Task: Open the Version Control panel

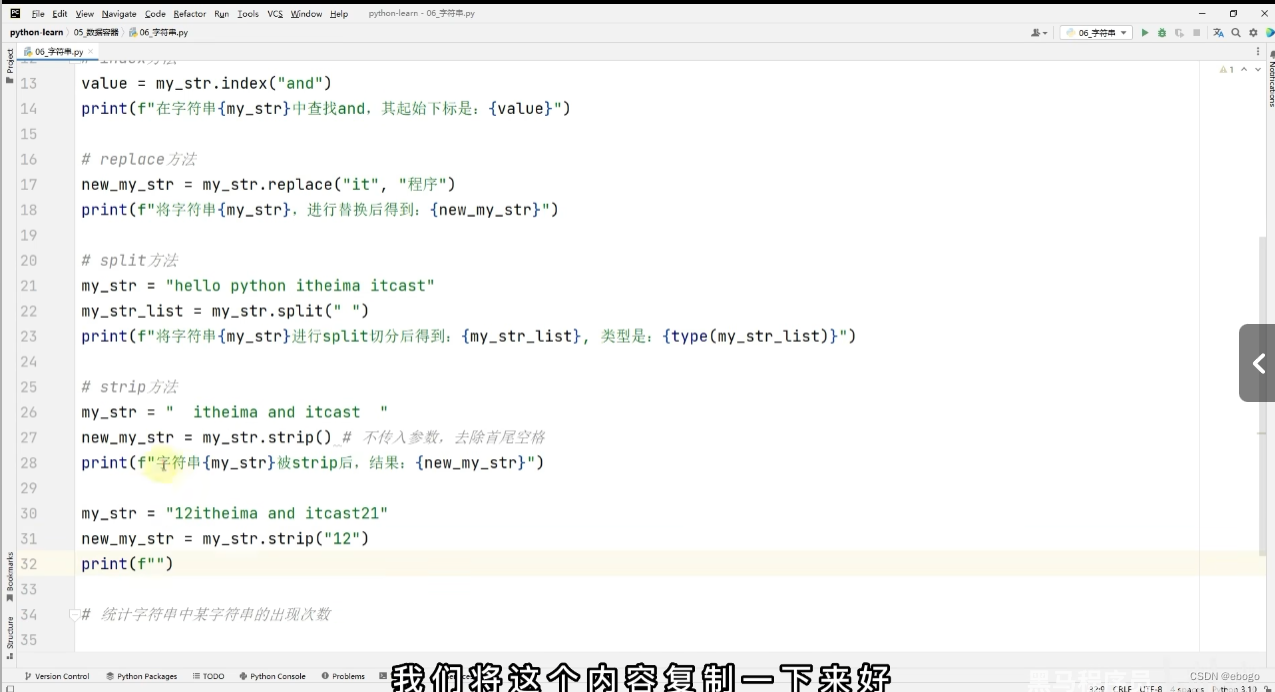Action: 60,676
